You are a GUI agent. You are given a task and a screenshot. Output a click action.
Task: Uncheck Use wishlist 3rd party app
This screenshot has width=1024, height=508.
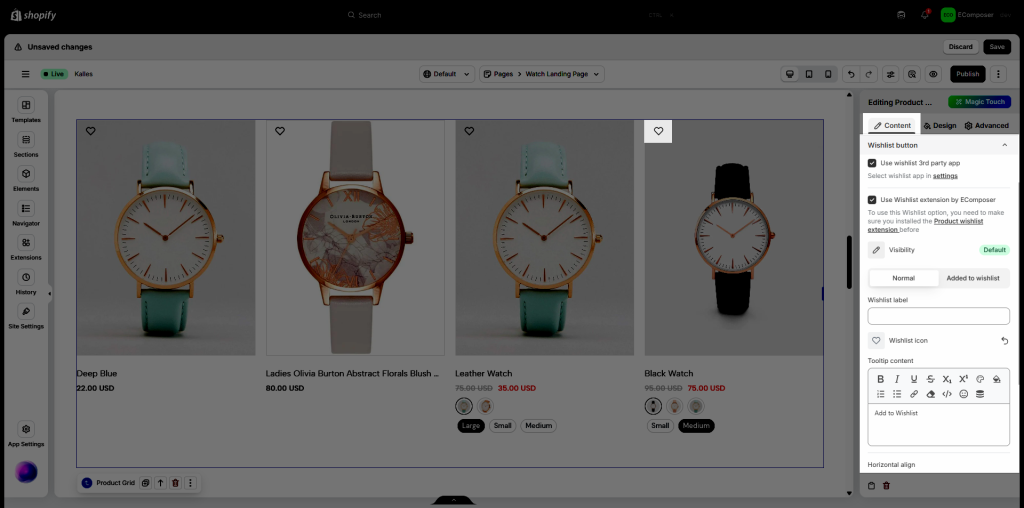(x=872, y=162)
